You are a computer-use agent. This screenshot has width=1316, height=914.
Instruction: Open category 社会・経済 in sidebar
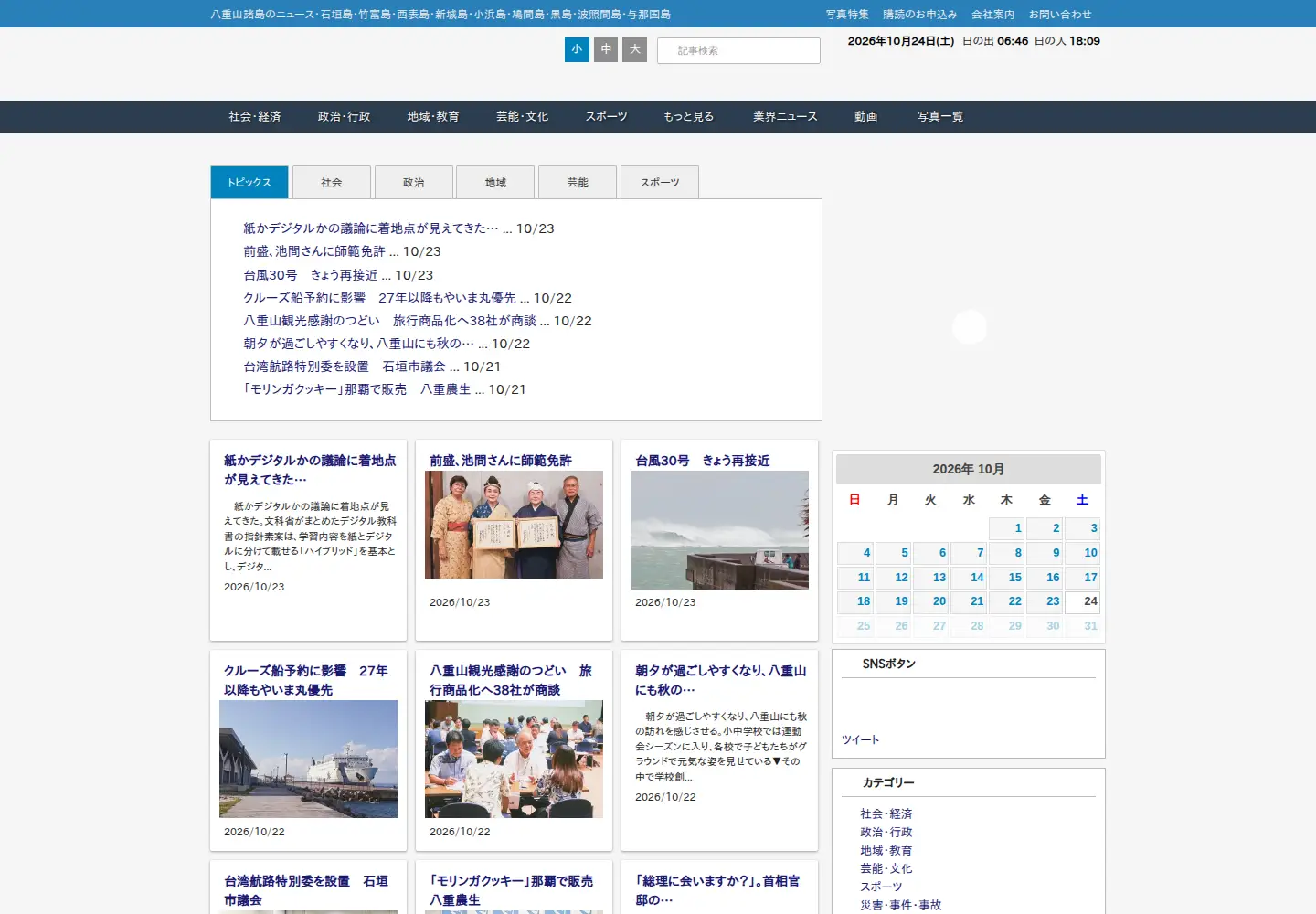886,813
